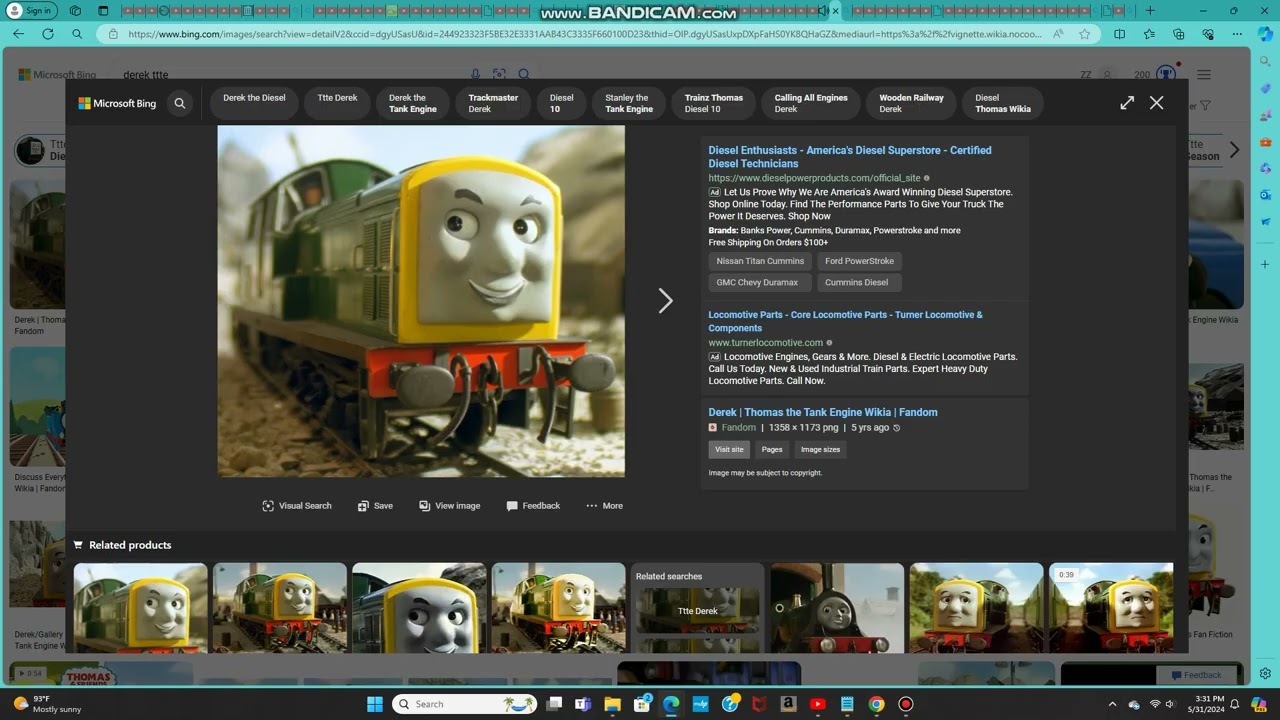The image size is (1280, 720).
Task: Save the Derek image to collection
Action: click(375, 506)
